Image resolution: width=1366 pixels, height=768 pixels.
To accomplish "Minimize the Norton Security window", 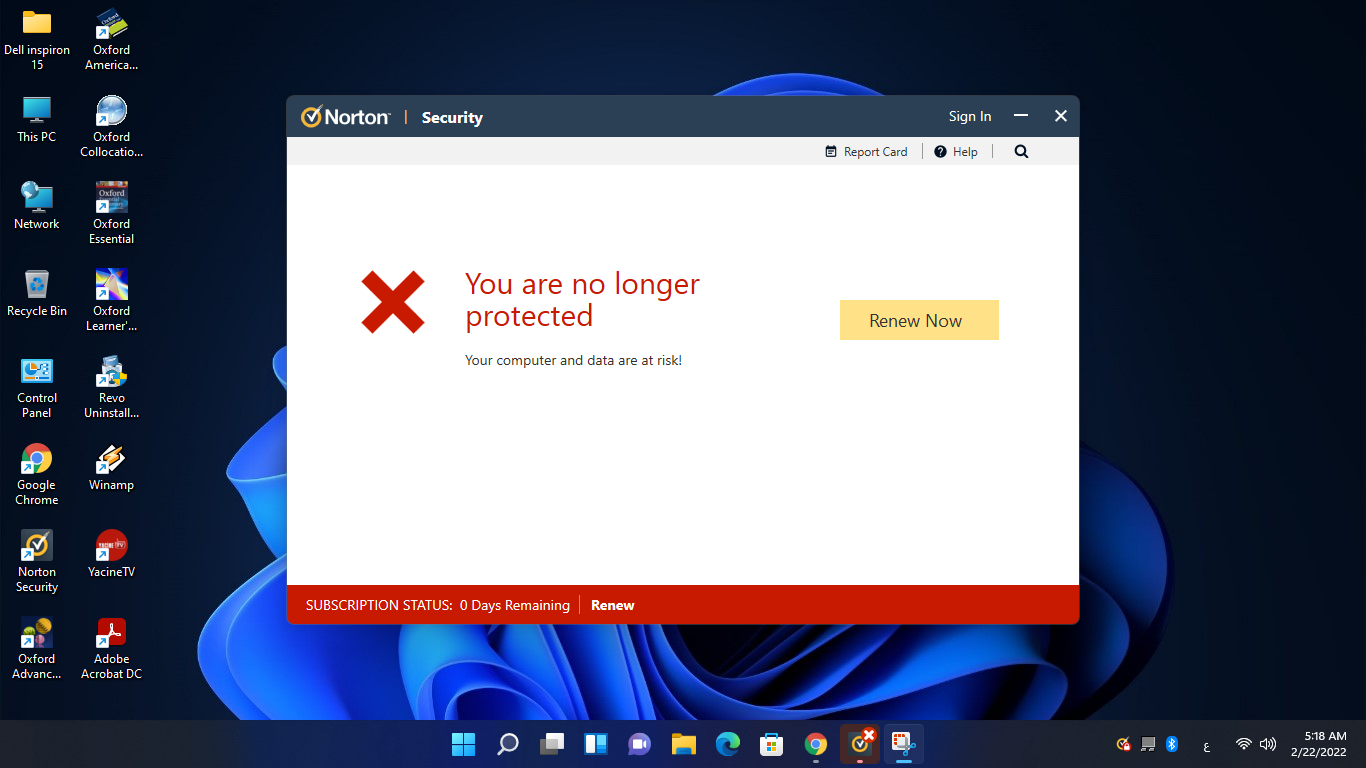I will click(1021, 116).
